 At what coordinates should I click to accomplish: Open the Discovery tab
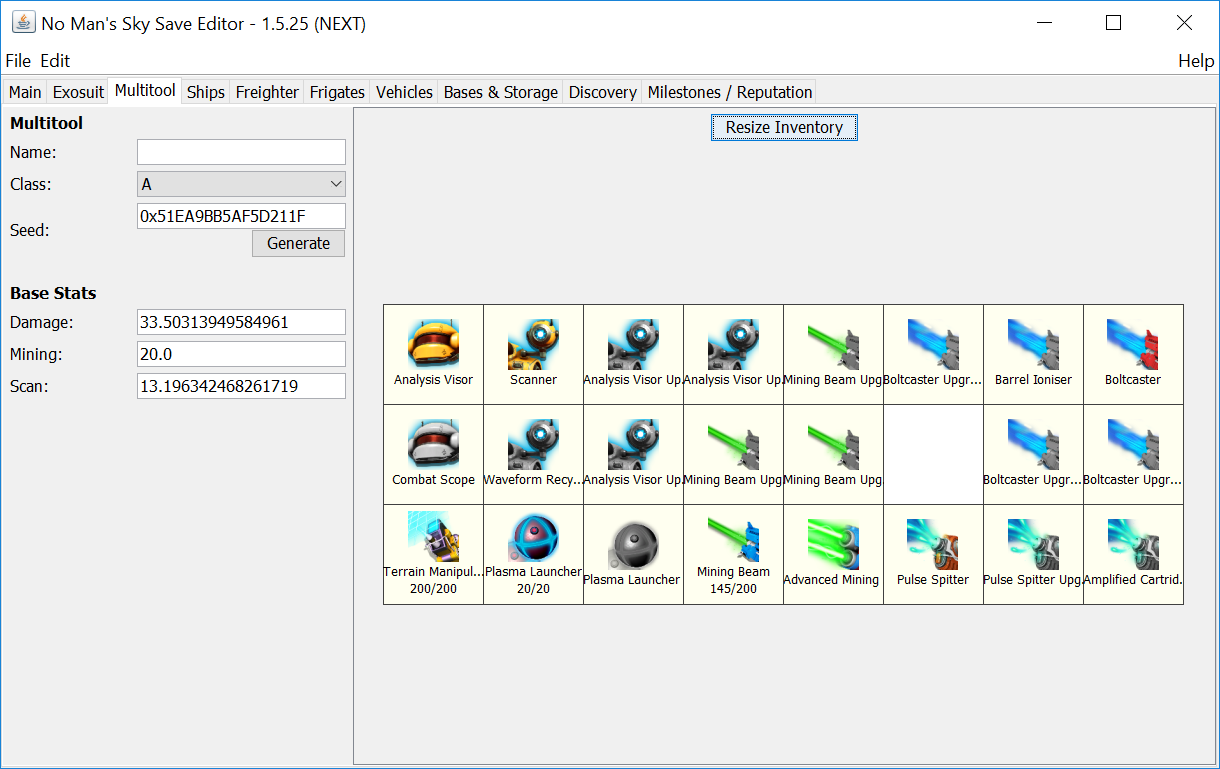pos(602,92)
